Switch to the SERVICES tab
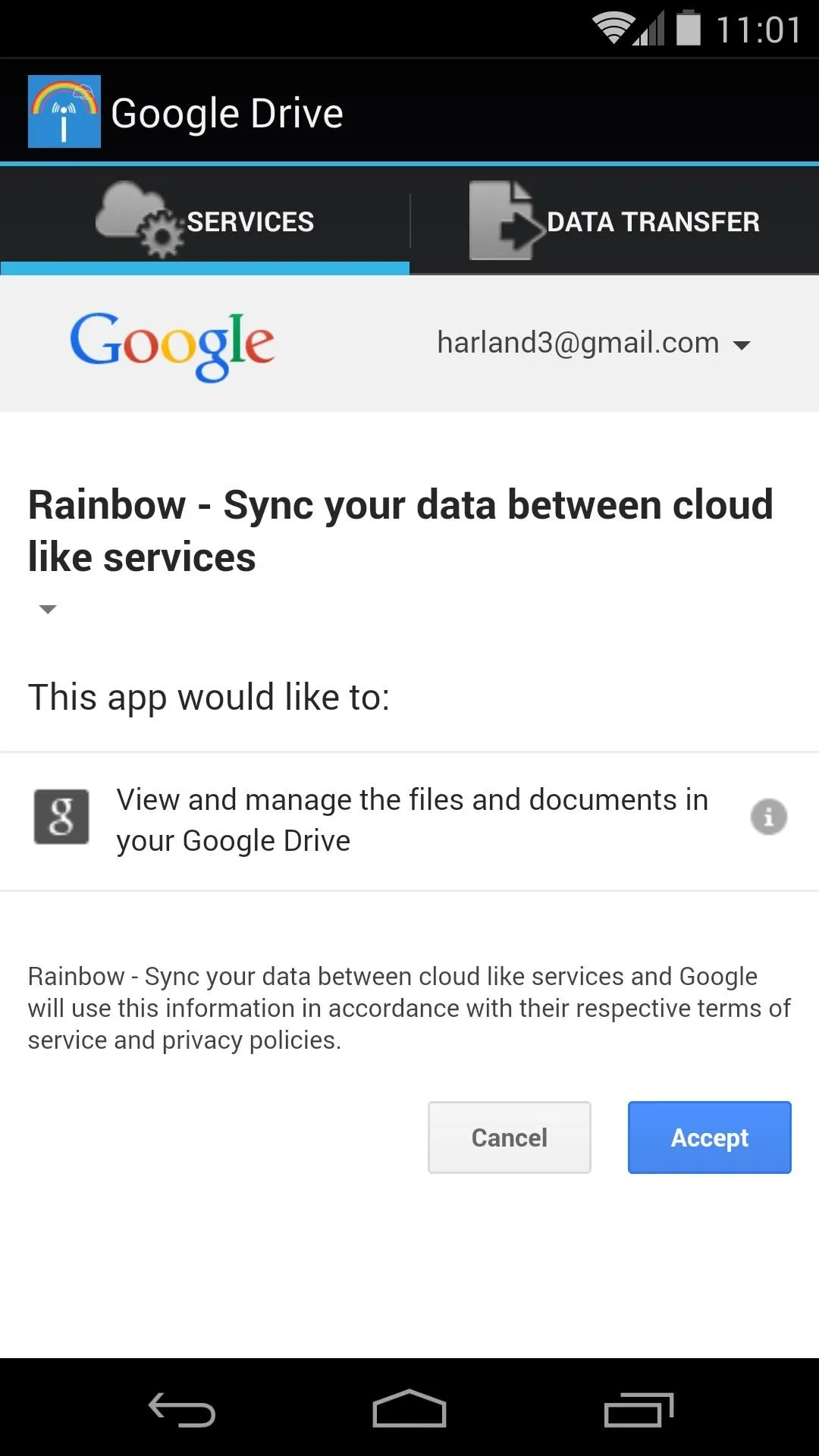 [205, 221]
